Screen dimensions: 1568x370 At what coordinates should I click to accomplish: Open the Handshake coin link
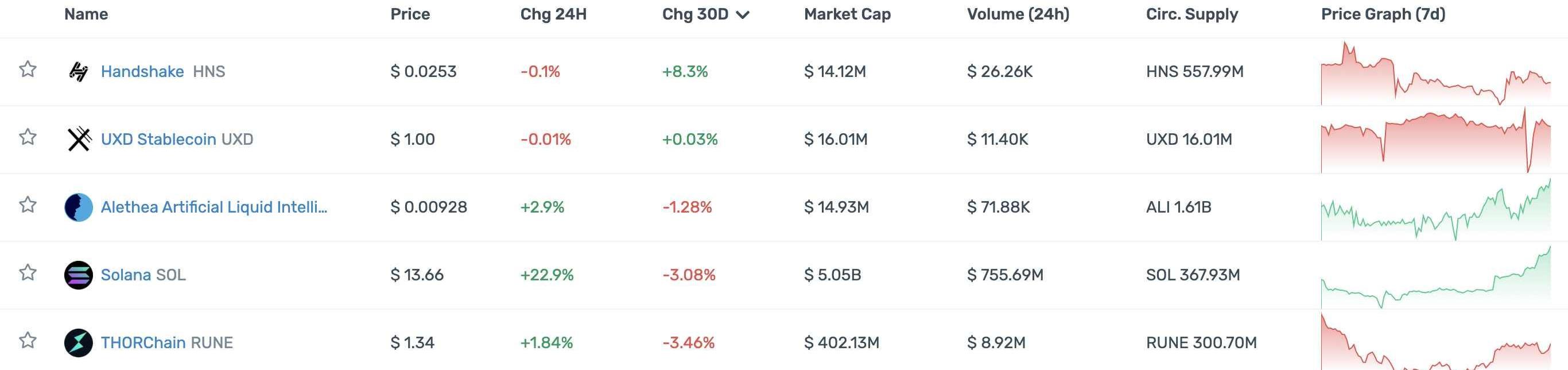pyautogui.click(x=142, y=72)
